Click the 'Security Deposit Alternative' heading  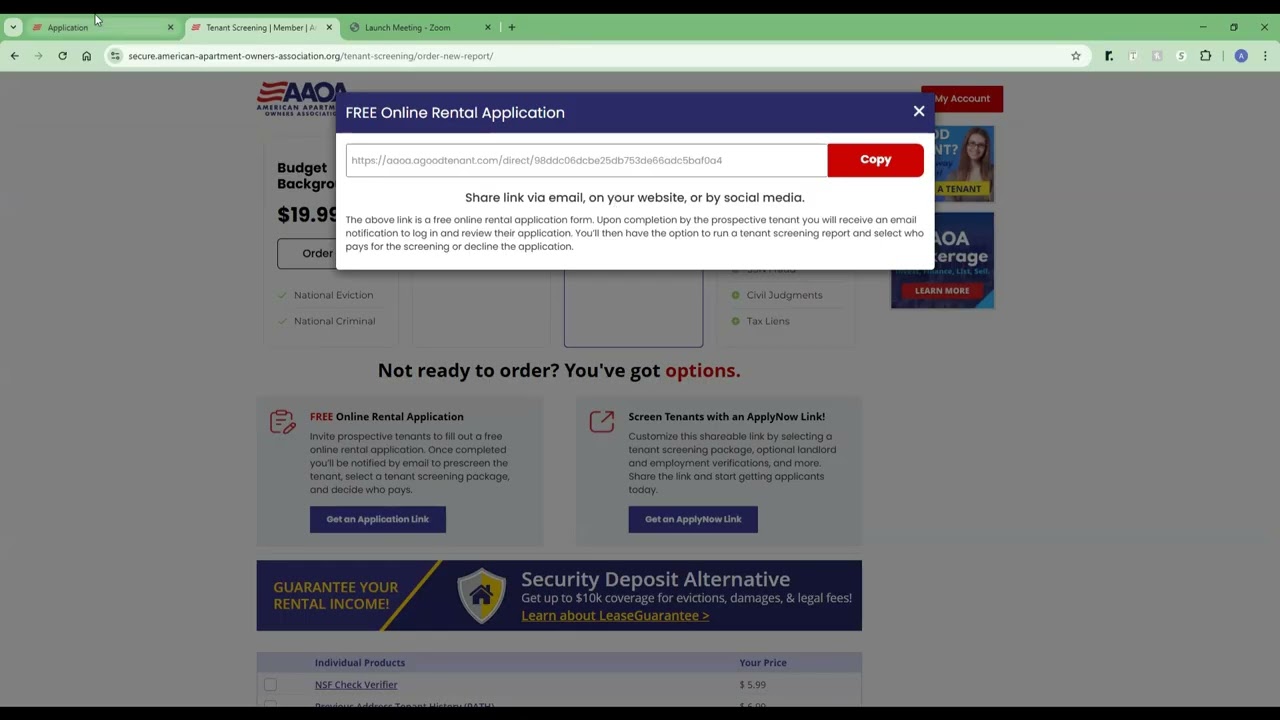click(x=655, y=579)
